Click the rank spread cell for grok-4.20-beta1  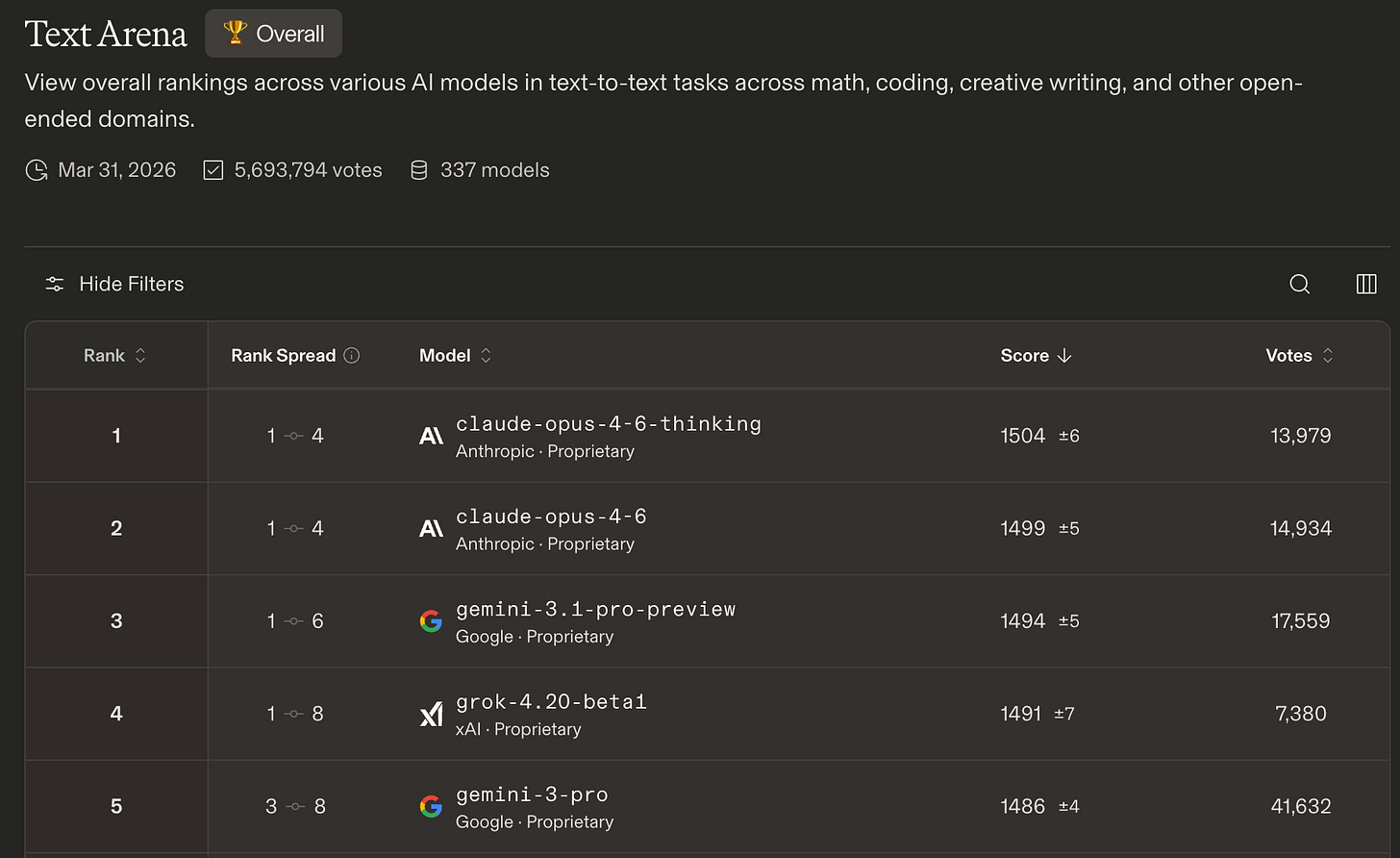click(x=295, y=714)
